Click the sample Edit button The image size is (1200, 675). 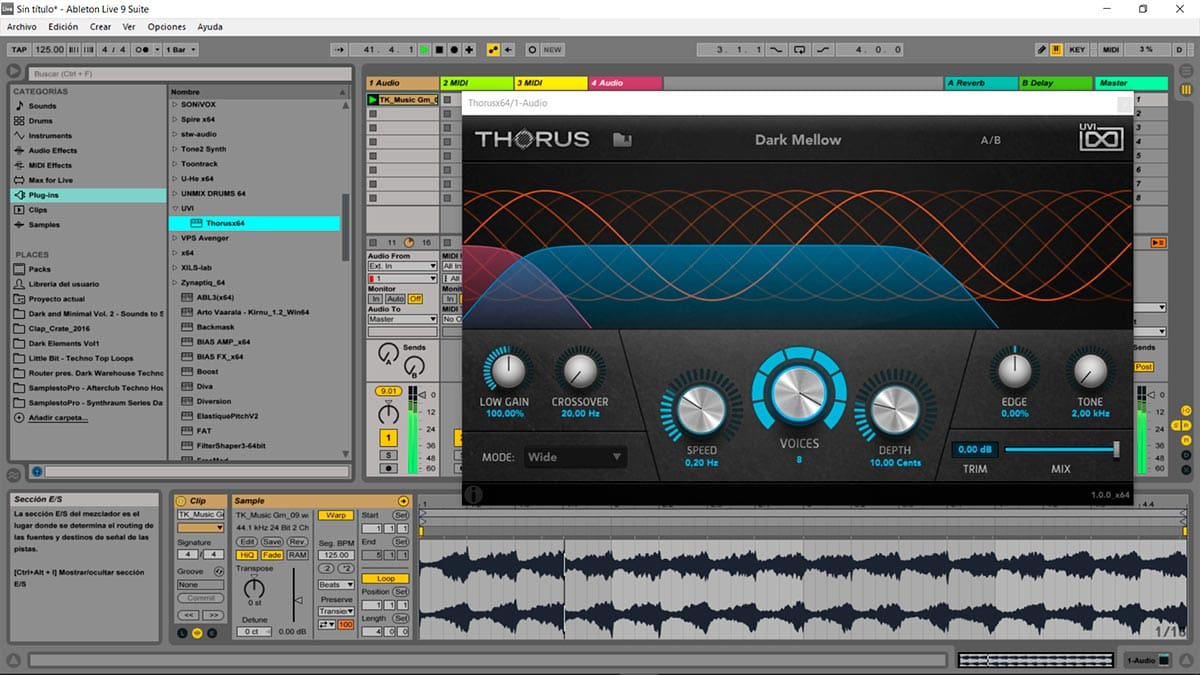(247, 542)
